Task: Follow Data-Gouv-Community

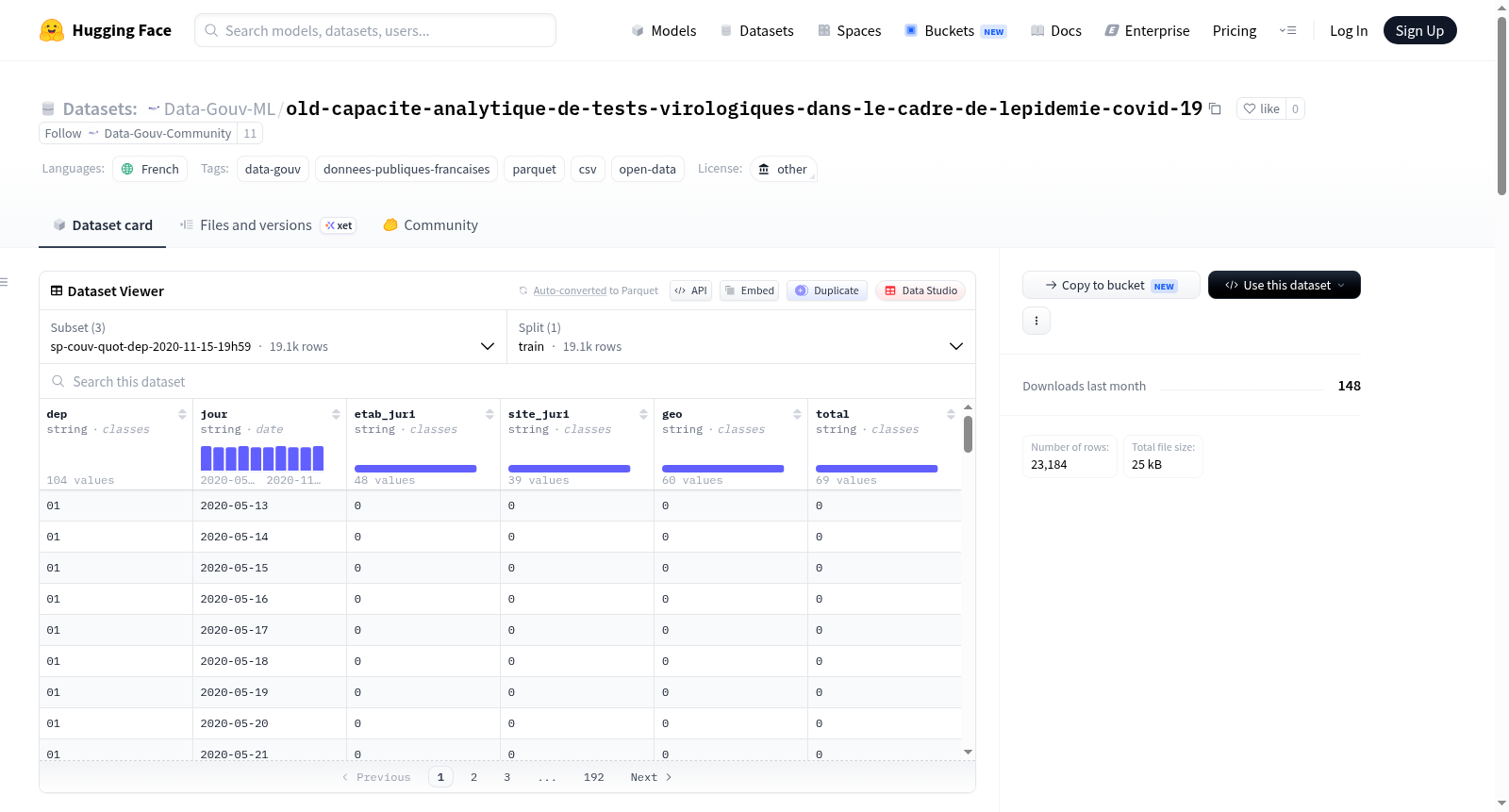Action: click(138, 133)
